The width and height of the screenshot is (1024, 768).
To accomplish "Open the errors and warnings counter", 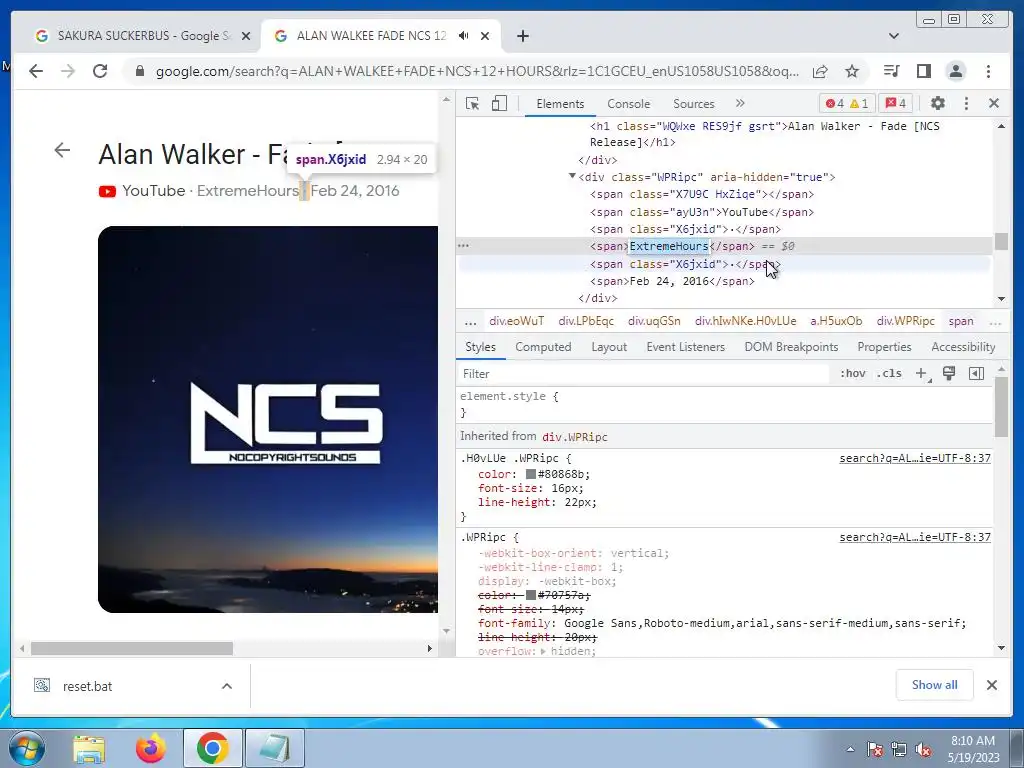I will tap(847, 103).
